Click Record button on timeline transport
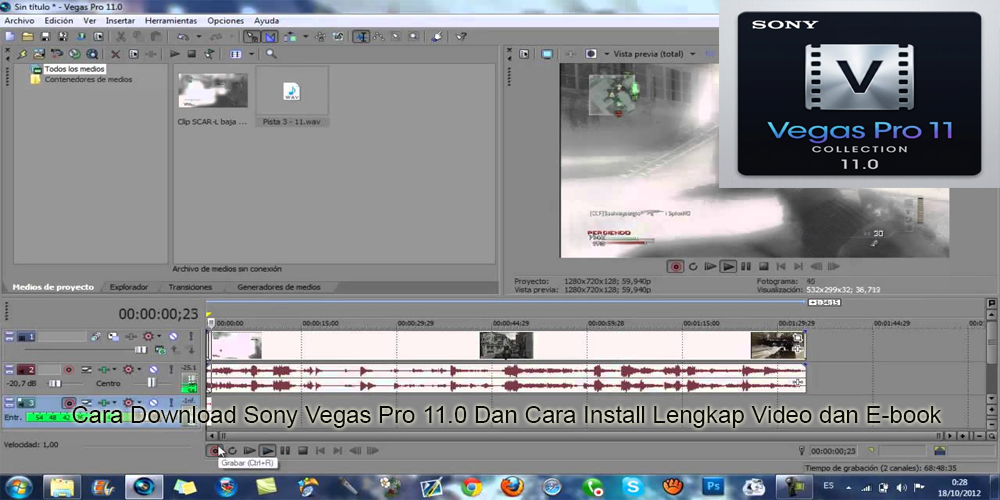The image size is (1000, 500). click(215, 451)
